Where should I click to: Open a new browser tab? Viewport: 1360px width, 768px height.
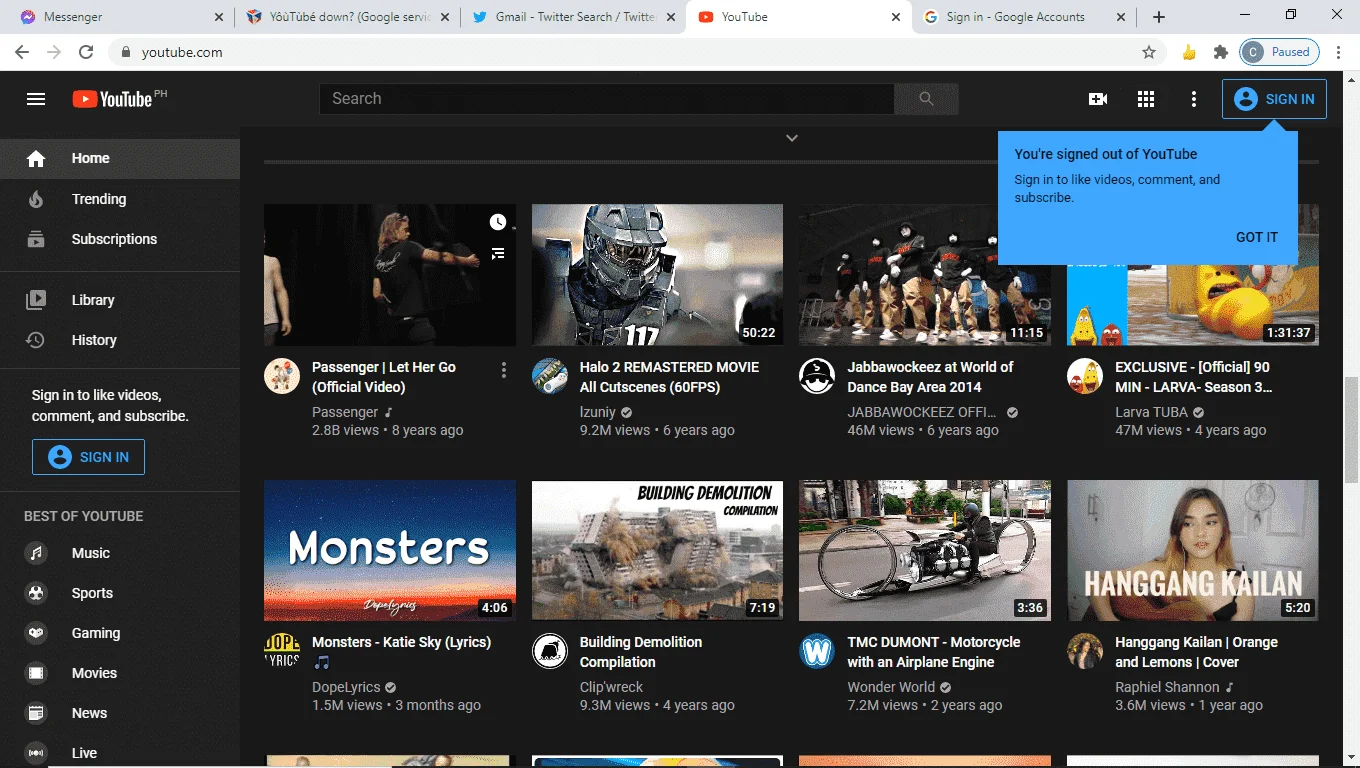click(1159, 17)
